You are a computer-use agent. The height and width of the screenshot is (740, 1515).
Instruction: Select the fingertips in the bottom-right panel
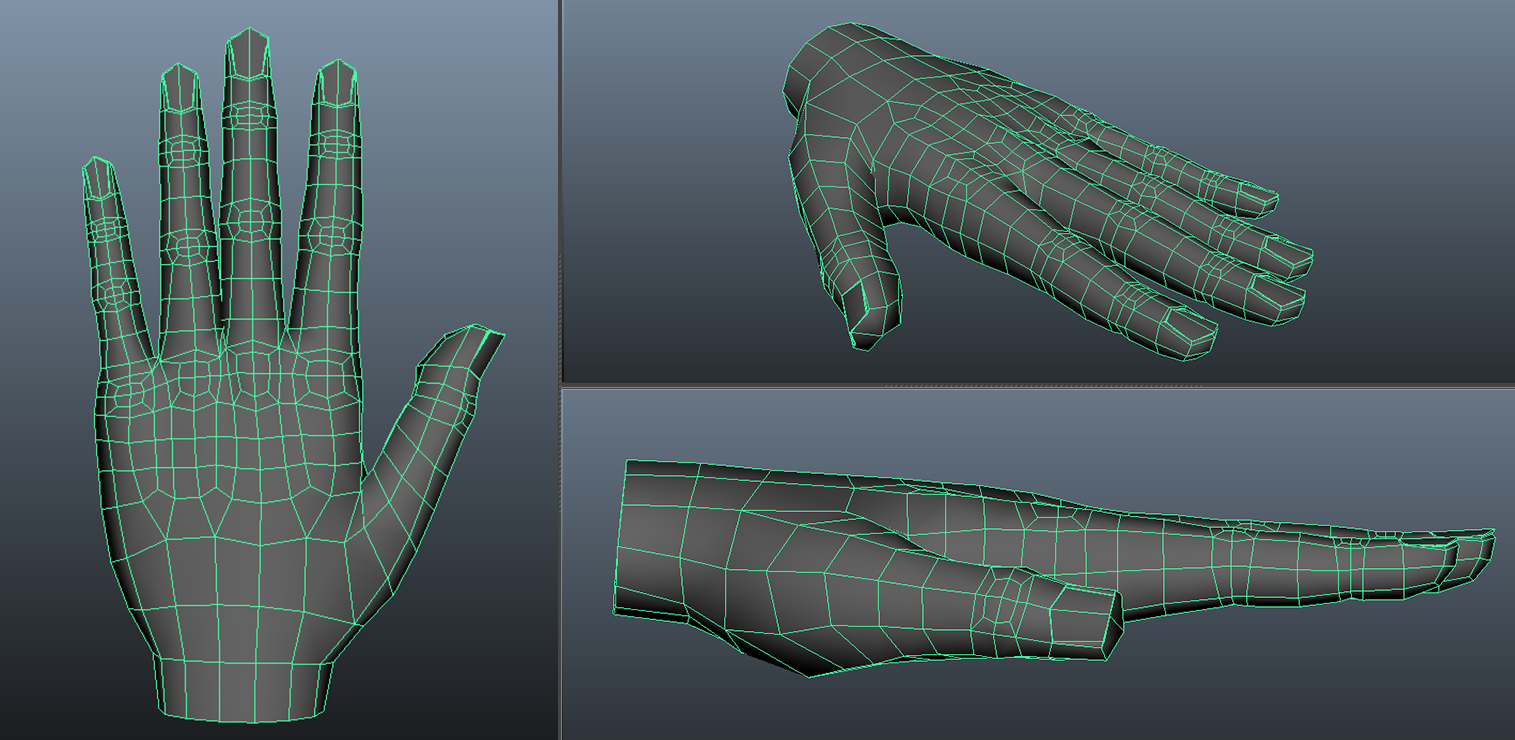[x=1470, y=548]
